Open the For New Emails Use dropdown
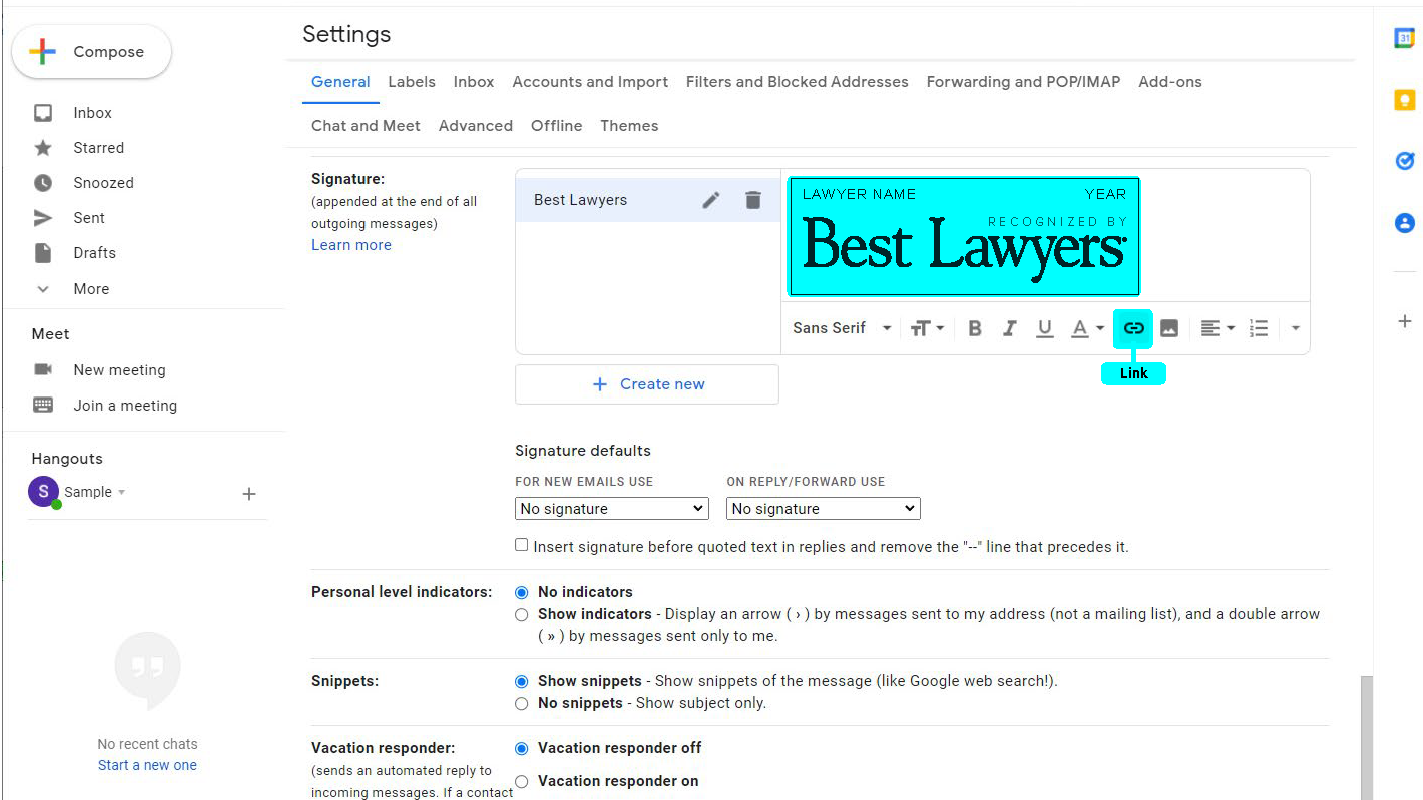 click(611, 508)
